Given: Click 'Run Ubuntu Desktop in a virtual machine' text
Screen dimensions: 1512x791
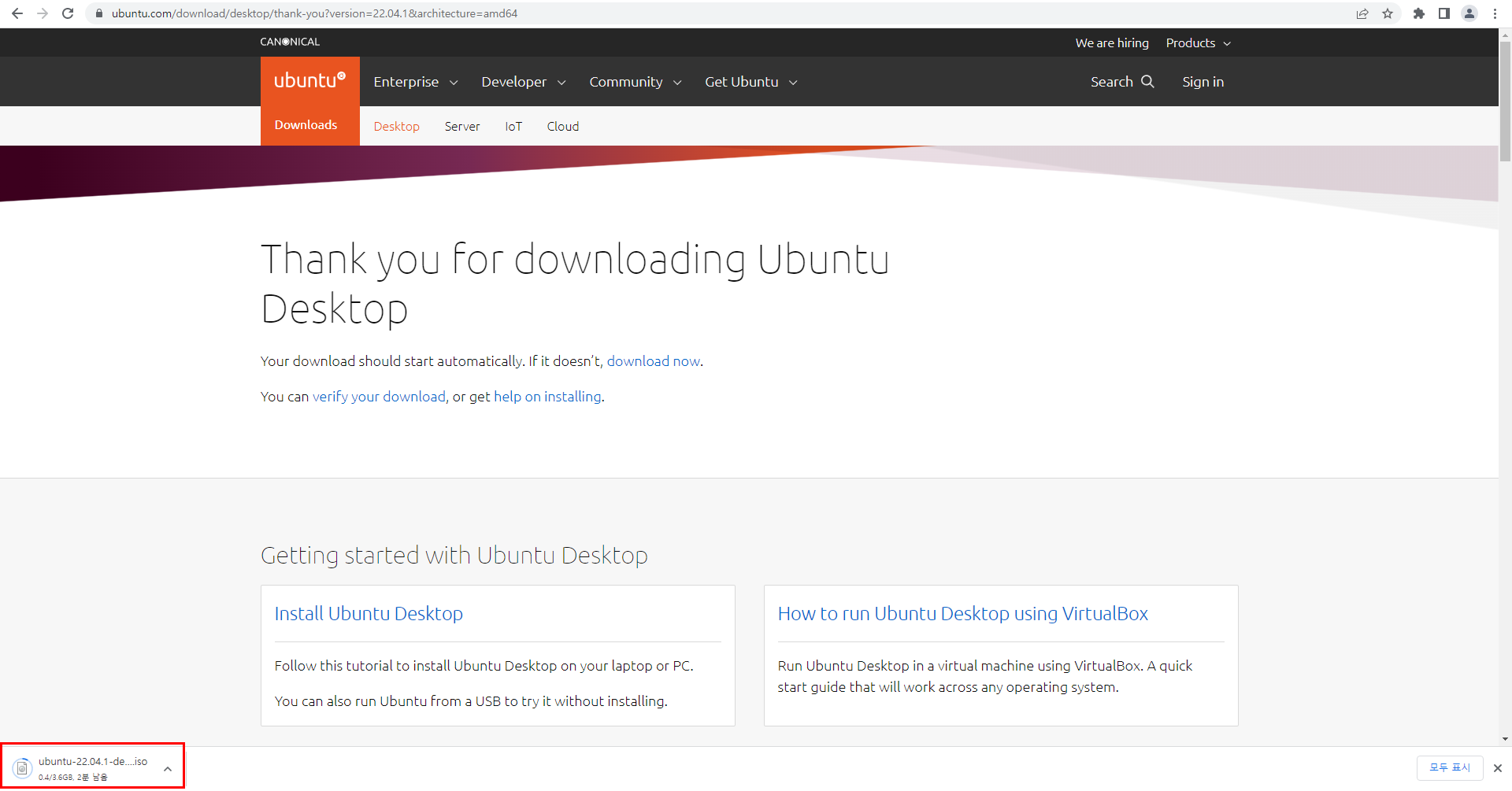Looking at the screenshot, I should [984, 676].
